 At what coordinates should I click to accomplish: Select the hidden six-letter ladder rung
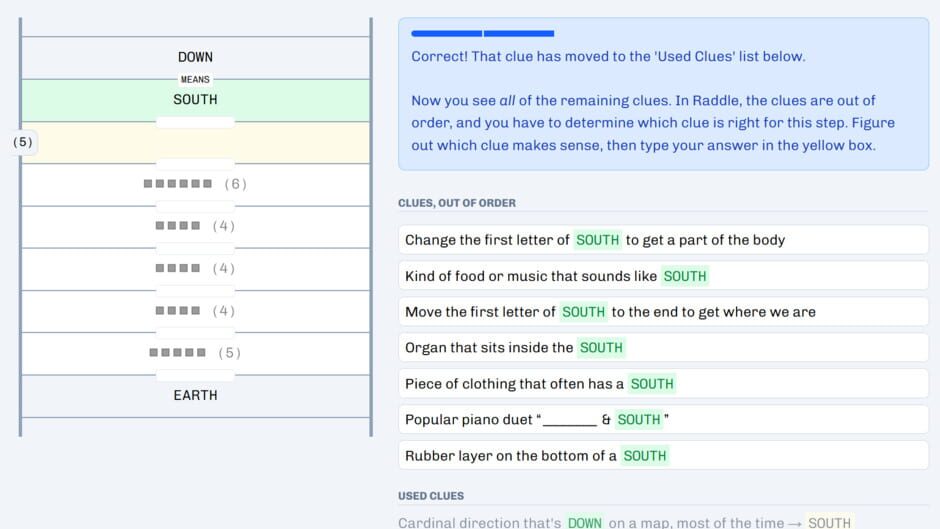pyautogui.click(x=195, y=184)
